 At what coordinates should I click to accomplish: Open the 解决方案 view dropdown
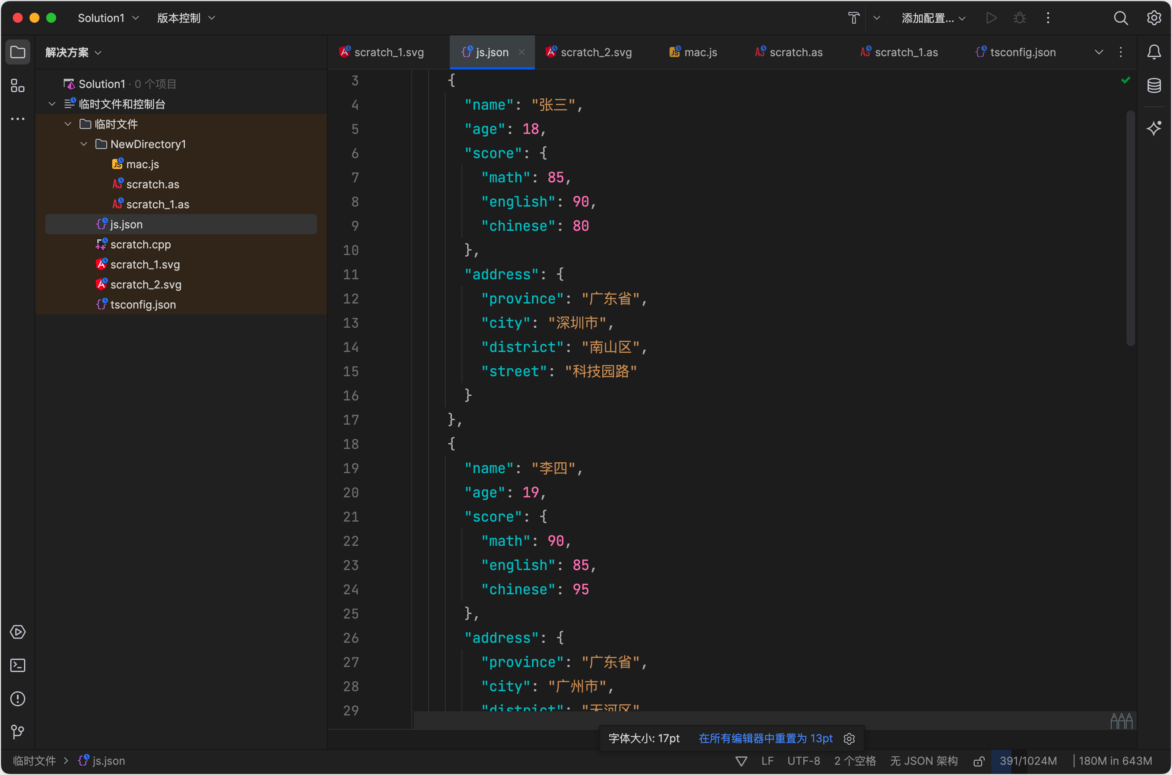[73, 52]
